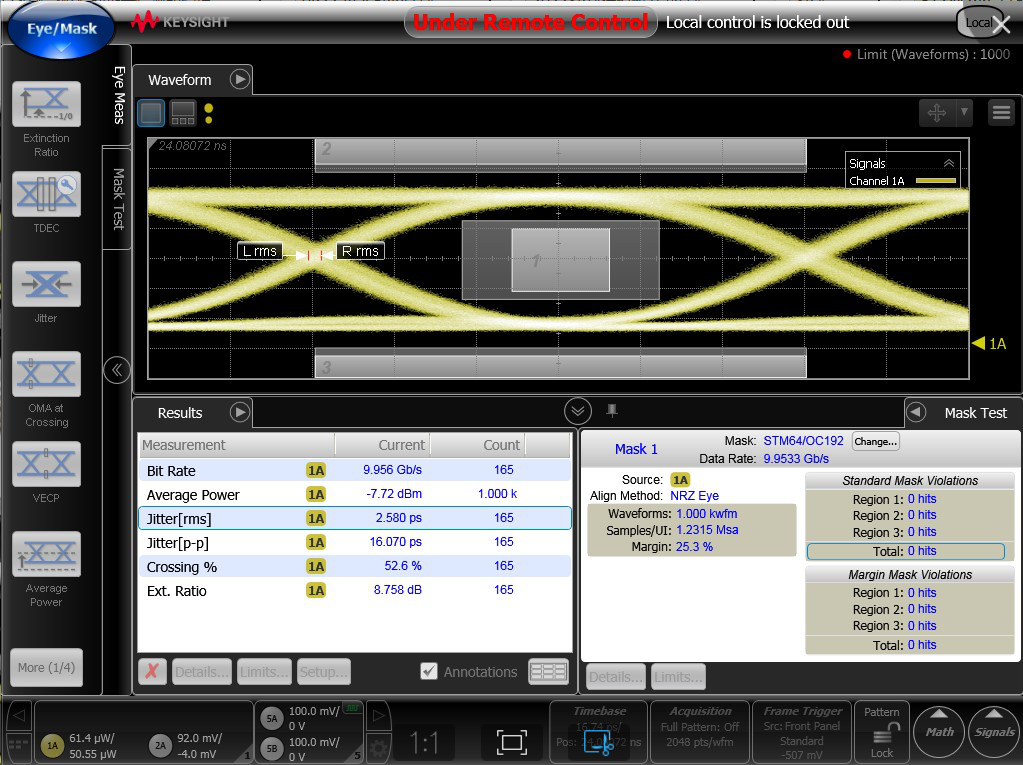The image size is (1023, 765).
Task: Toggle channel 1A on
Action: [x=52, y=745]
